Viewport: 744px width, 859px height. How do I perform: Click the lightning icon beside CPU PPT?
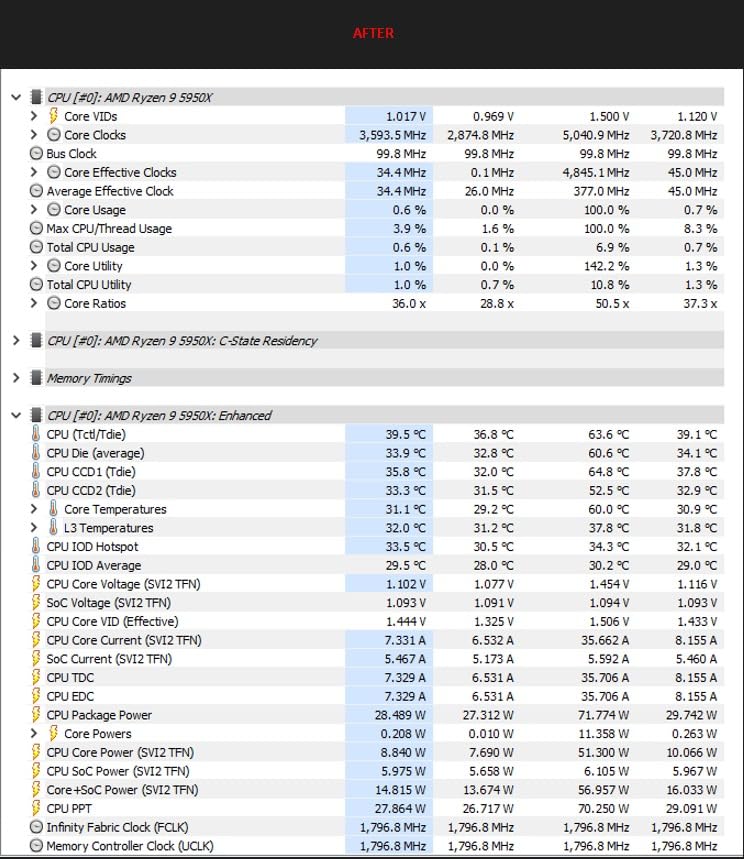(x=36, y=808)
